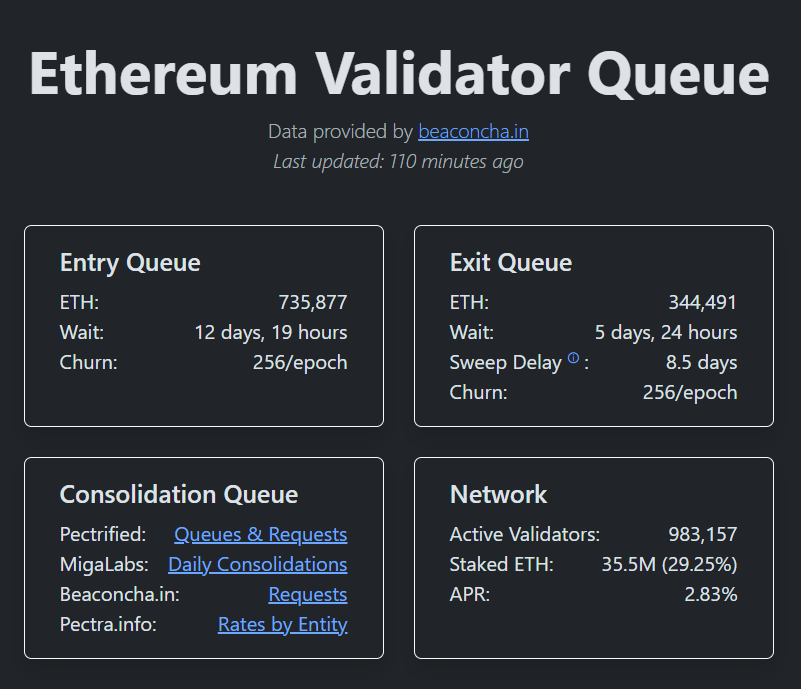Open Requests from Beaconcha.in
Image resolution: width=801 pixels, height=689 pixels.
pyautogui.click(x=307, y=594)
